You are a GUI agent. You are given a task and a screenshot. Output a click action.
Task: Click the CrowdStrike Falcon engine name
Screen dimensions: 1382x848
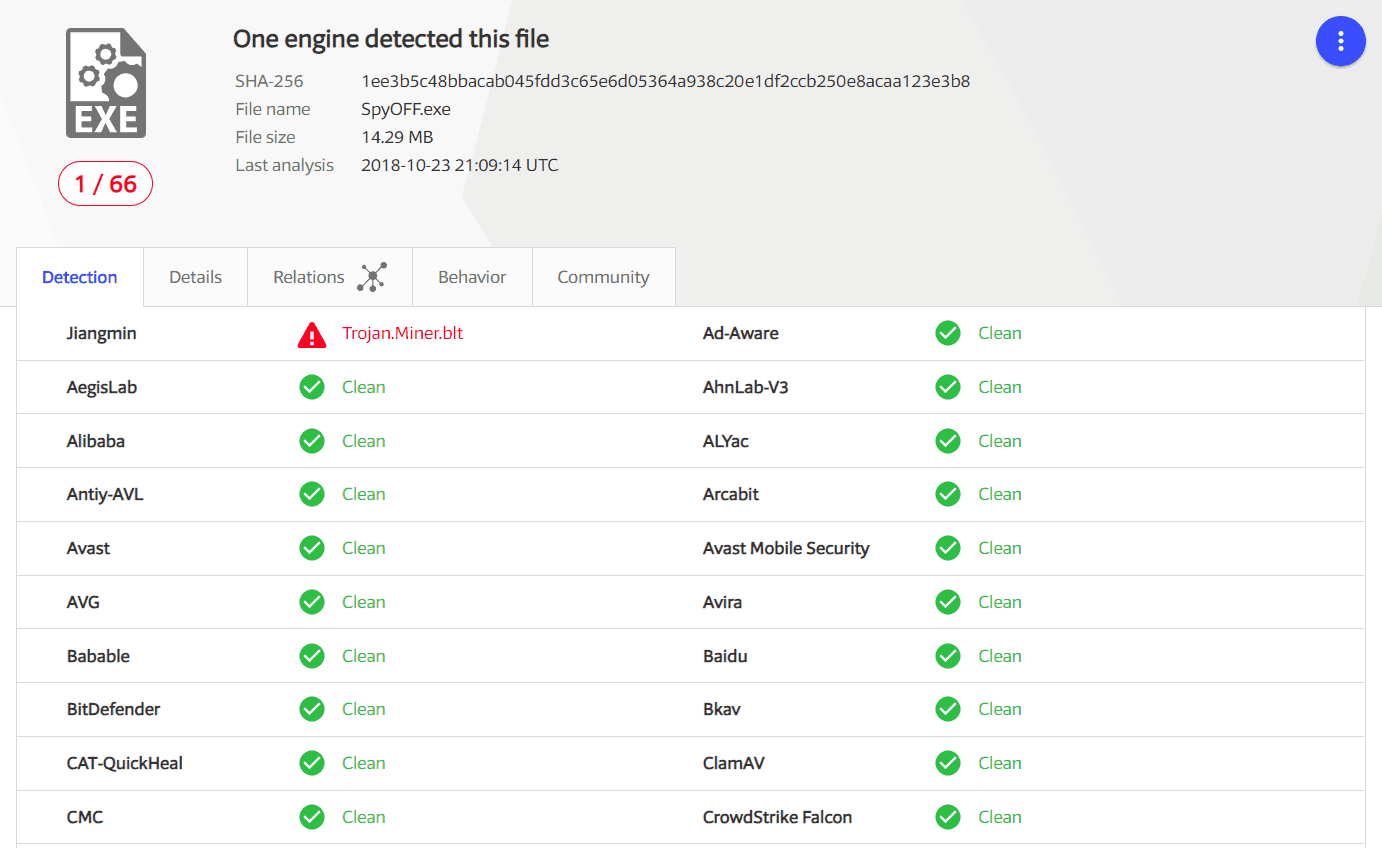click(x=778, y=817)
